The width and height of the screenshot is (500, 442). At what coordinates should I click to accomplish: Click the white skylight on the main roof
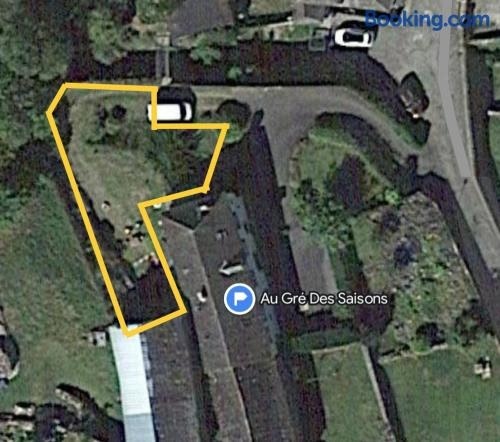pyautogui.click(x=230, y=268)
